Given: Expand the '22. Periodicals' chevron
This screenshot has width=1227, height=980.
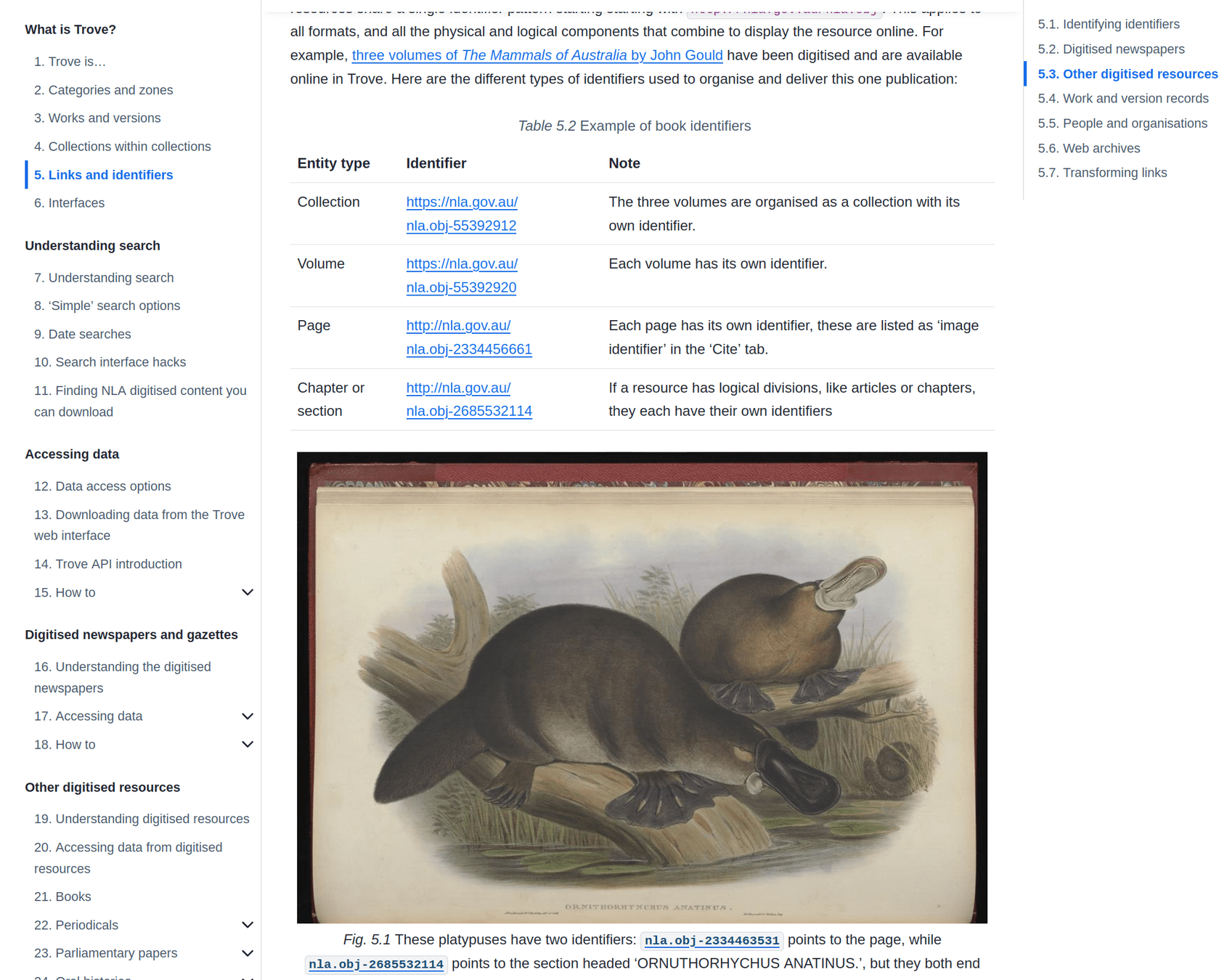Looking at the screenshot, I should (247, 925).
